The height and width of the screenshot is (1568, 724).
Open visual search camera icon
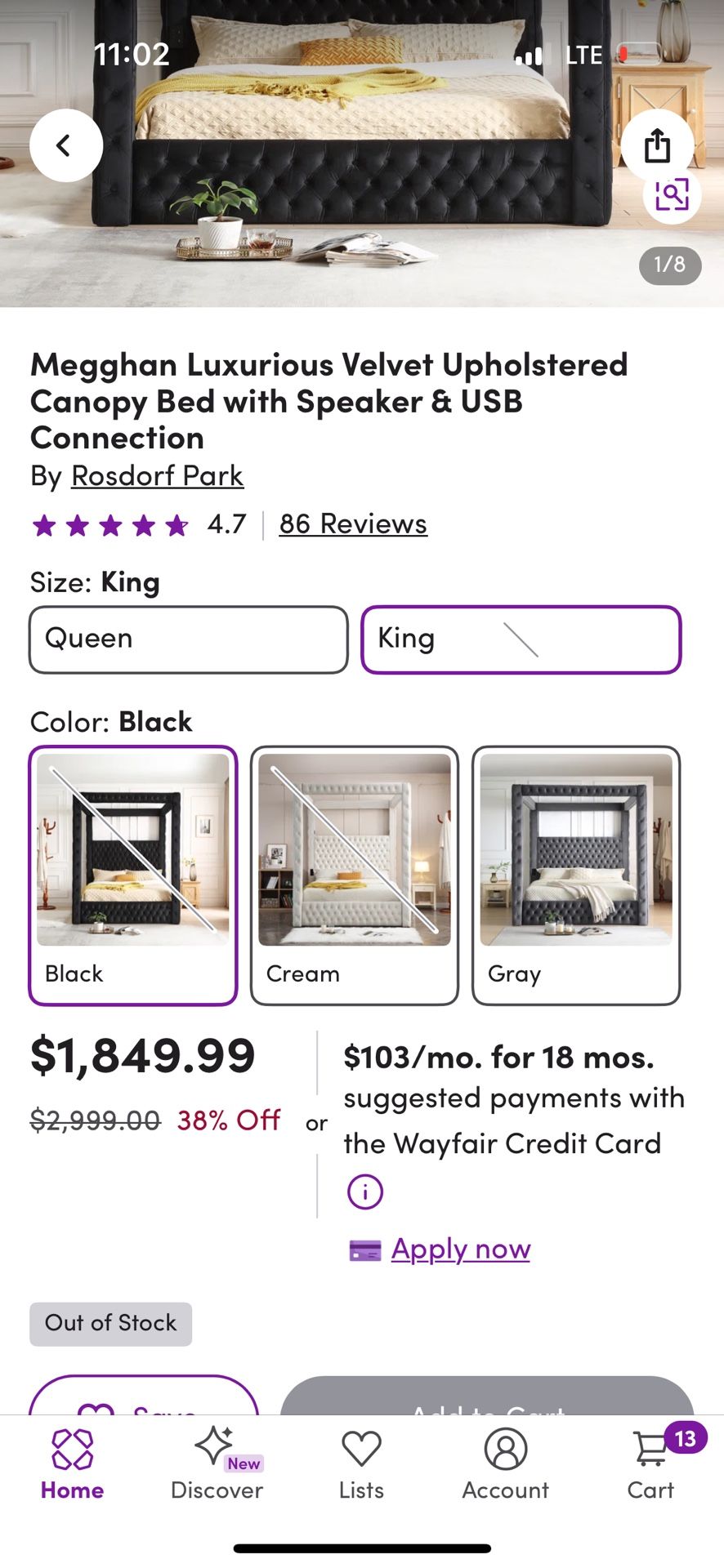[x=672, y=195]
